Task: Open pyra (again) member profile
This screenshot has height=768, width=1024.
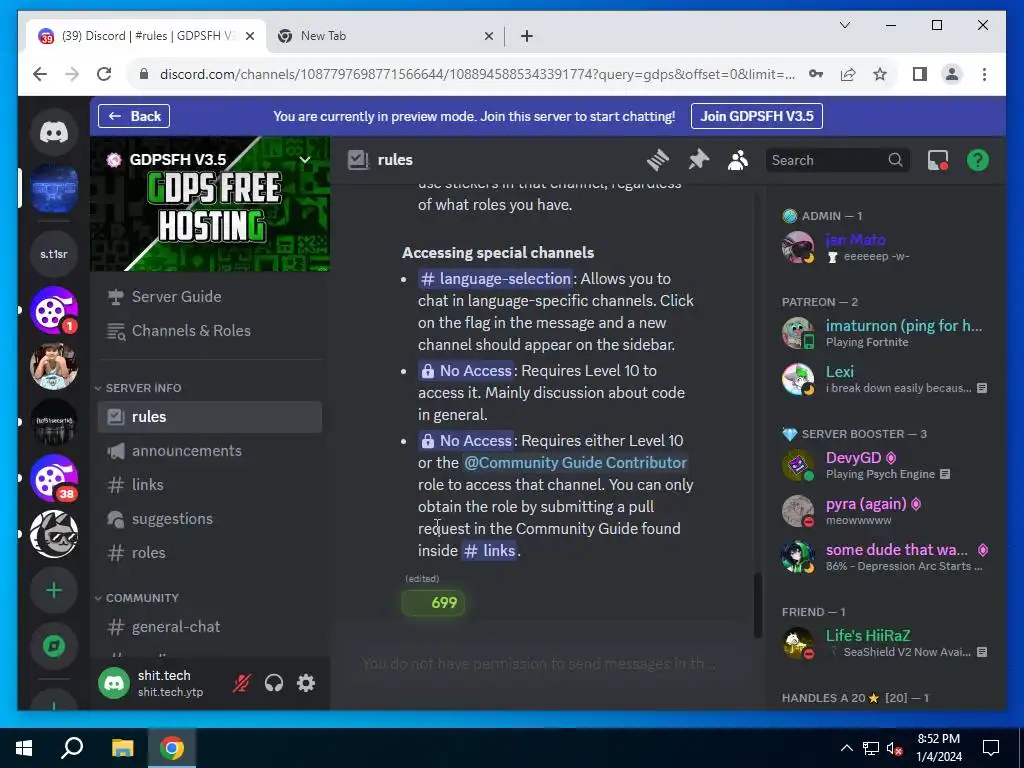Action: pyautogui.click(x=886, y=511)
